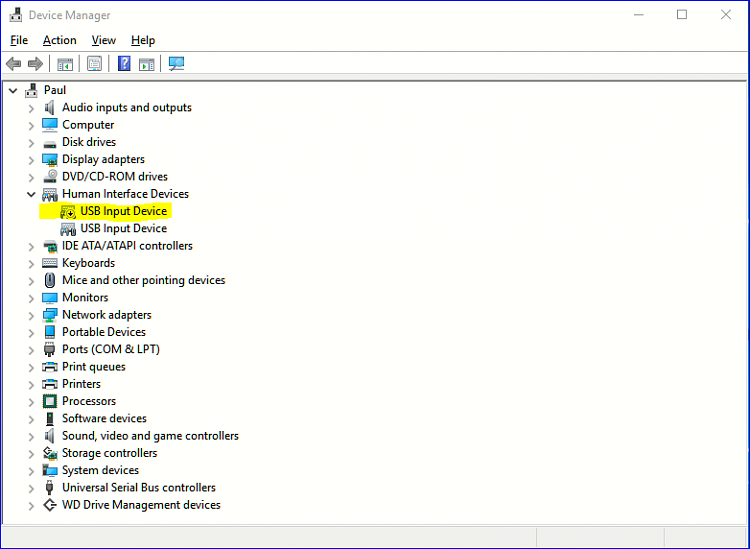Select the Computer category label
The height and width of the screenshot is (549, 750).
click(x=88, y=125)
